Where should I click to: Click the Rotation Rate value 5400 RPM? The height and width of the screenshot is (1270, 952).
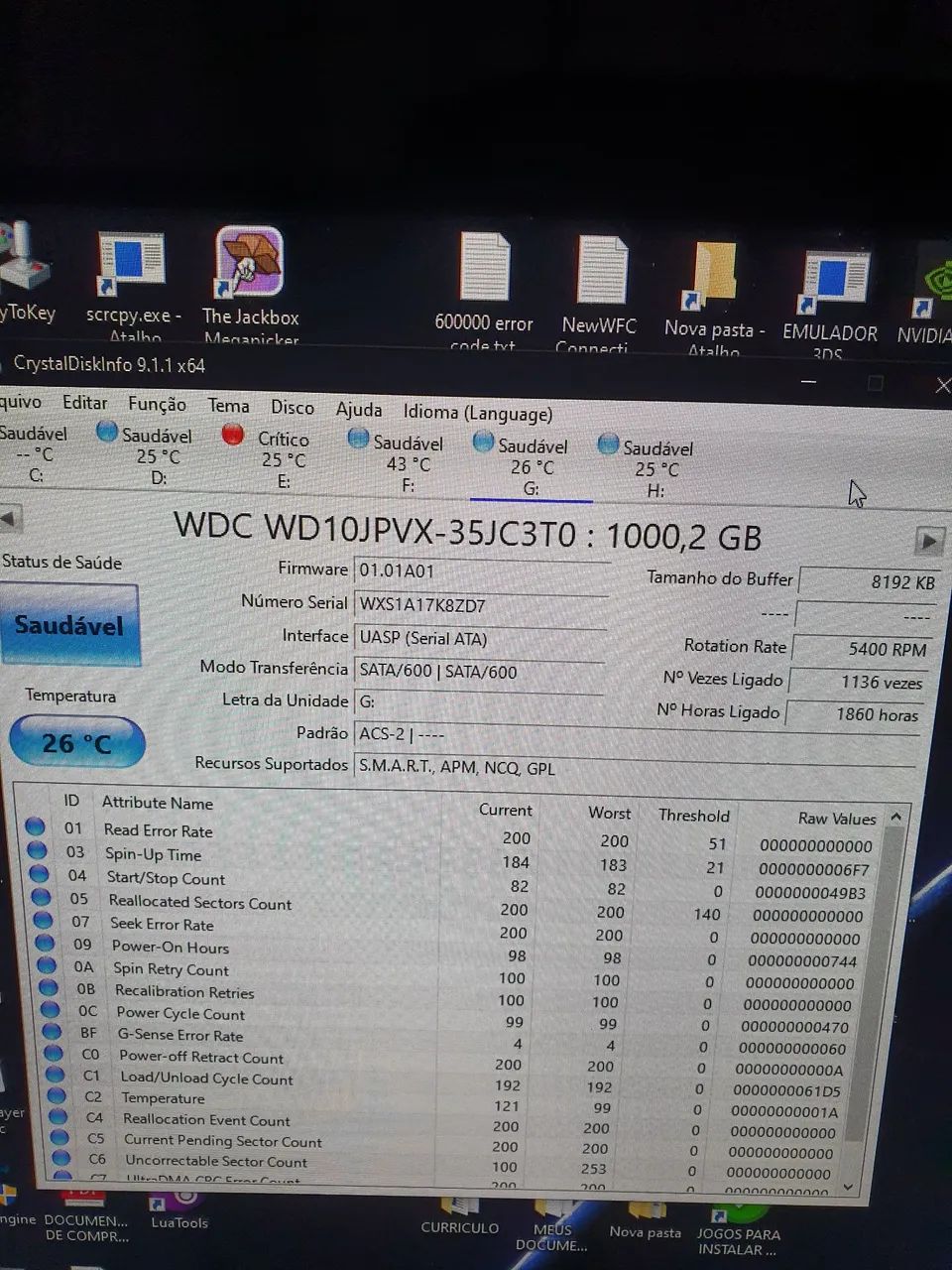[x=862, y=649]
